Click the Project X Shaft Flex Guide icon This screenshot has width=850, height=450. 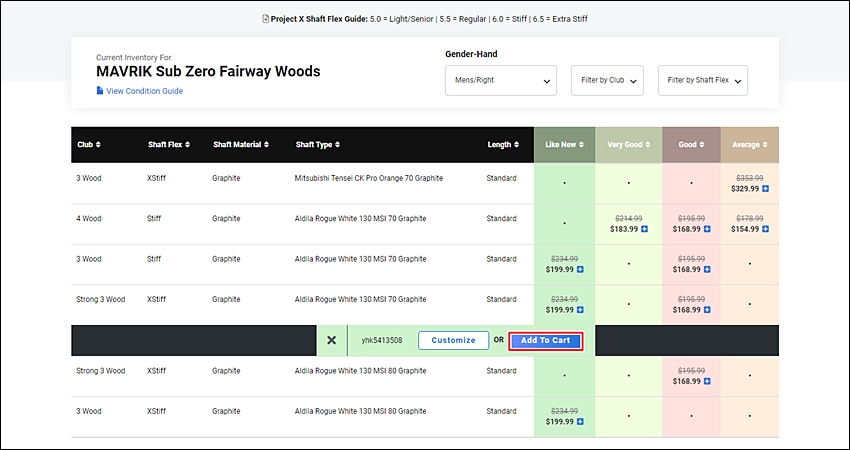[x=266, y=19]
